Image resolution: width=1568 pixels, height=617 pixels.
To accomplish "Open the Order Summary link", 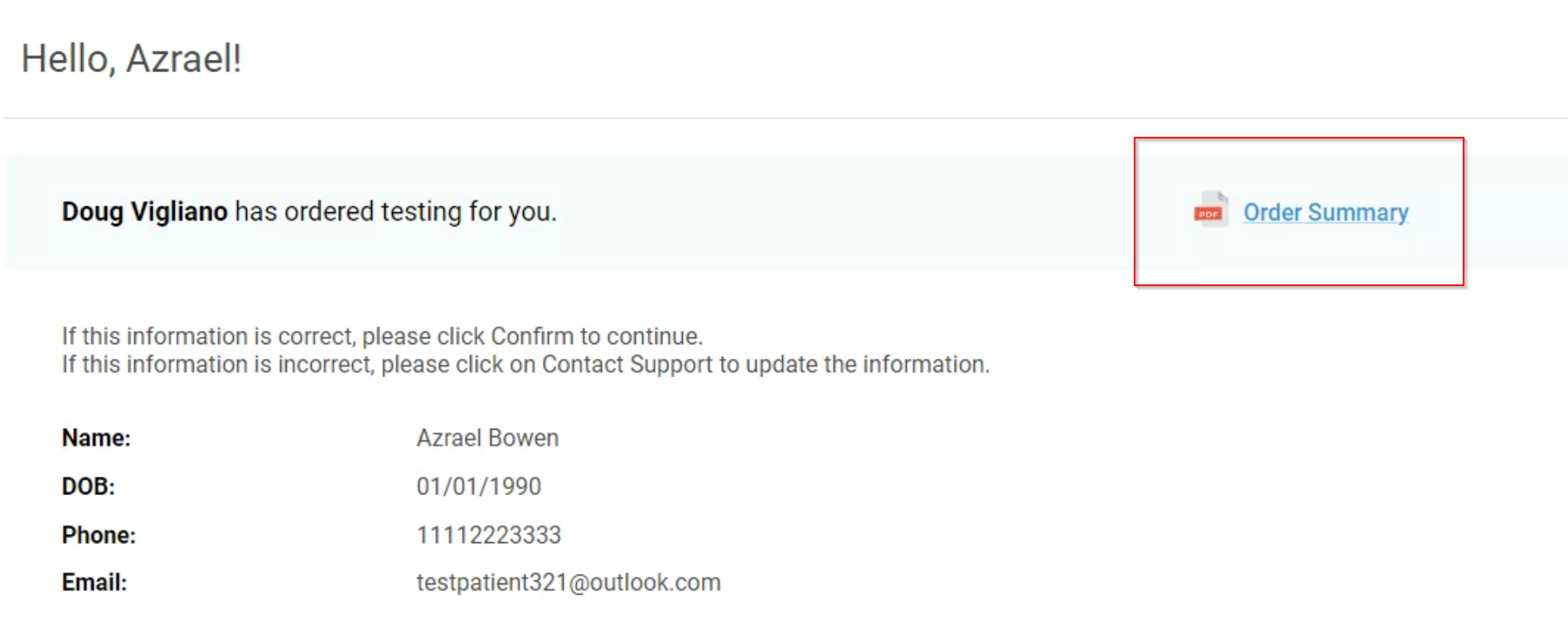I will point(1325,212).
